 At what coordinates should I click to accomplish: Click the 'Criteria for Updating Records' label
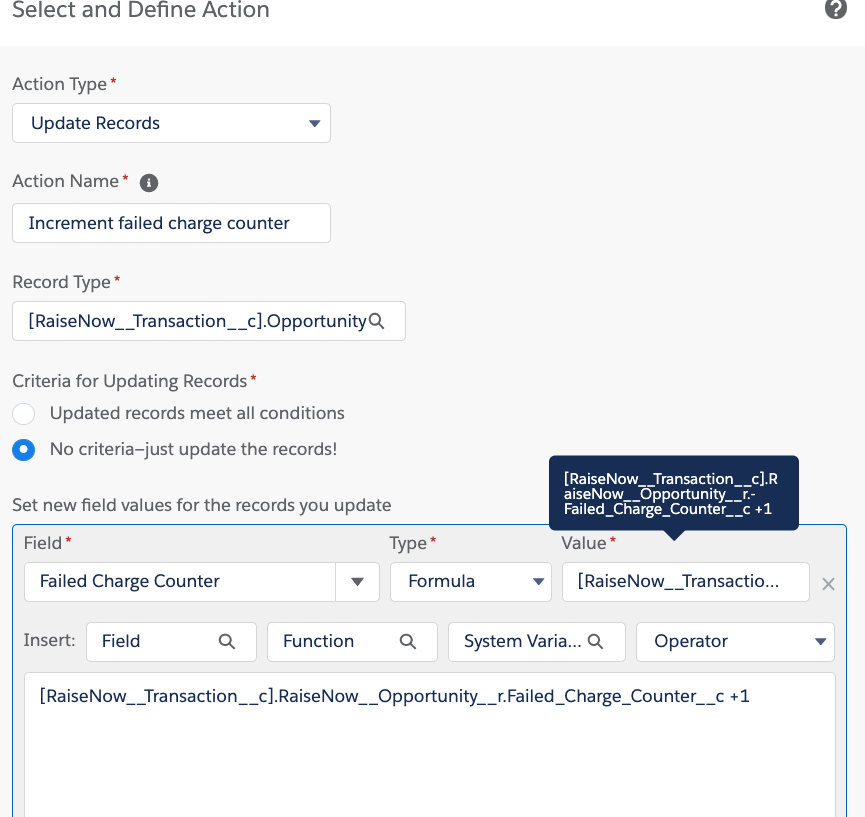pyautogui.click(x=130, y=381)
